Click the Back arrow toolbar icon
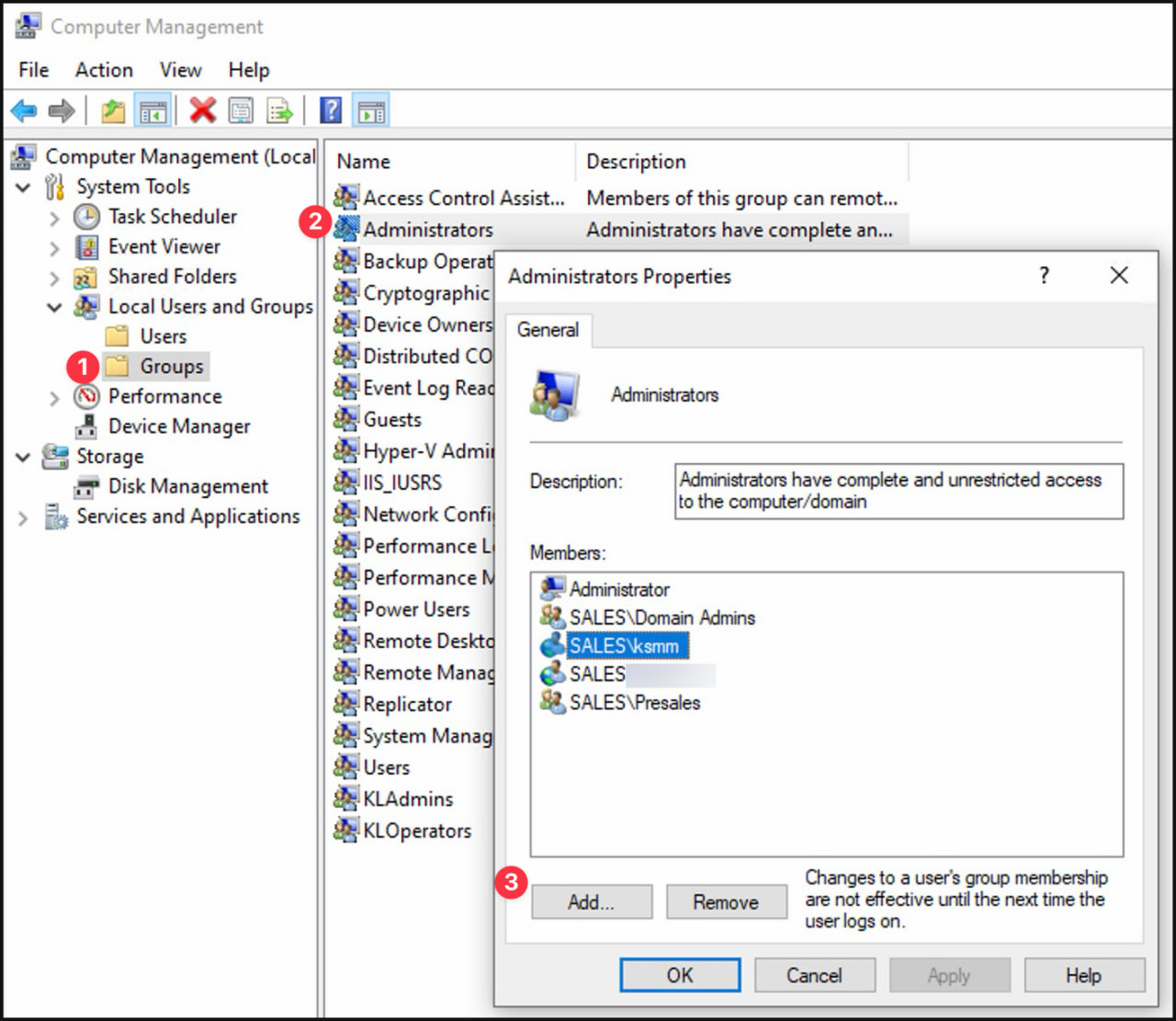This screenshot has height=1021, width=1176. 24,111
